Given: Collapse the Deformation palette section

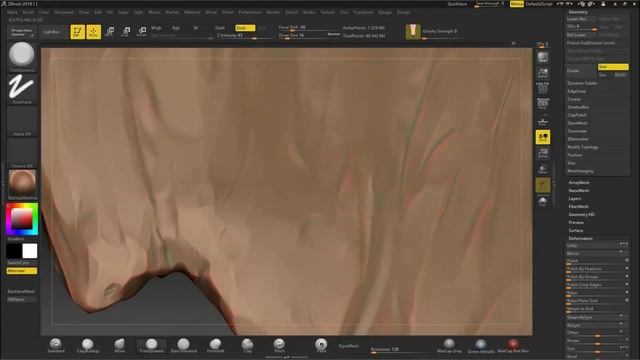Looking at the screenshot, I should (x=580, y=238).
